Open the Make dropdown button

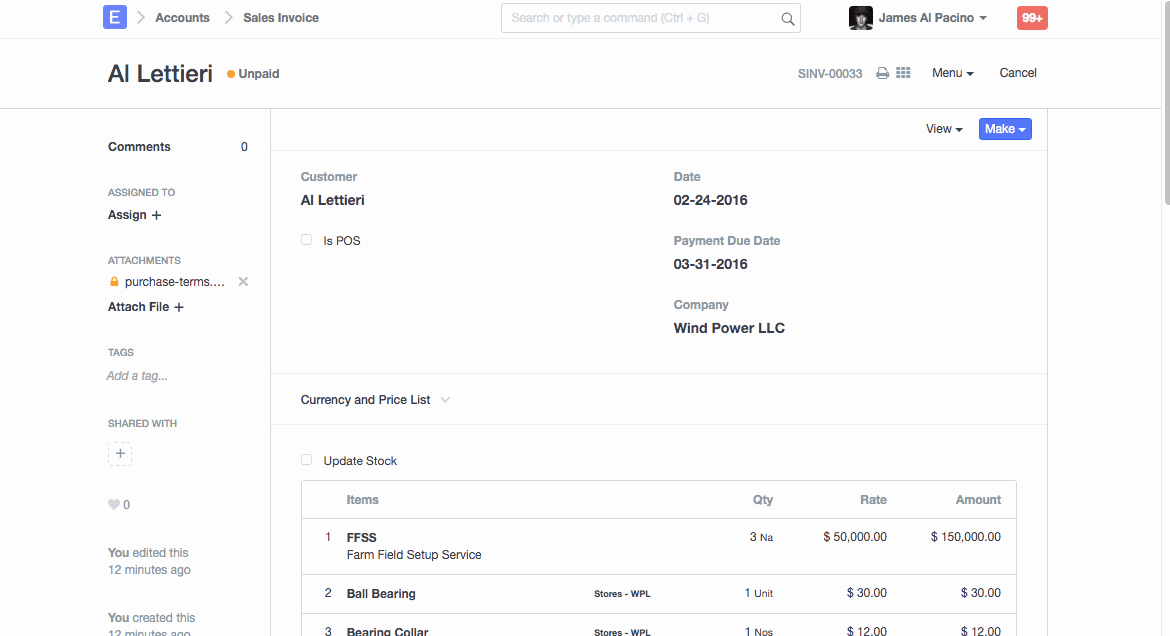[x=1005, y=129]
